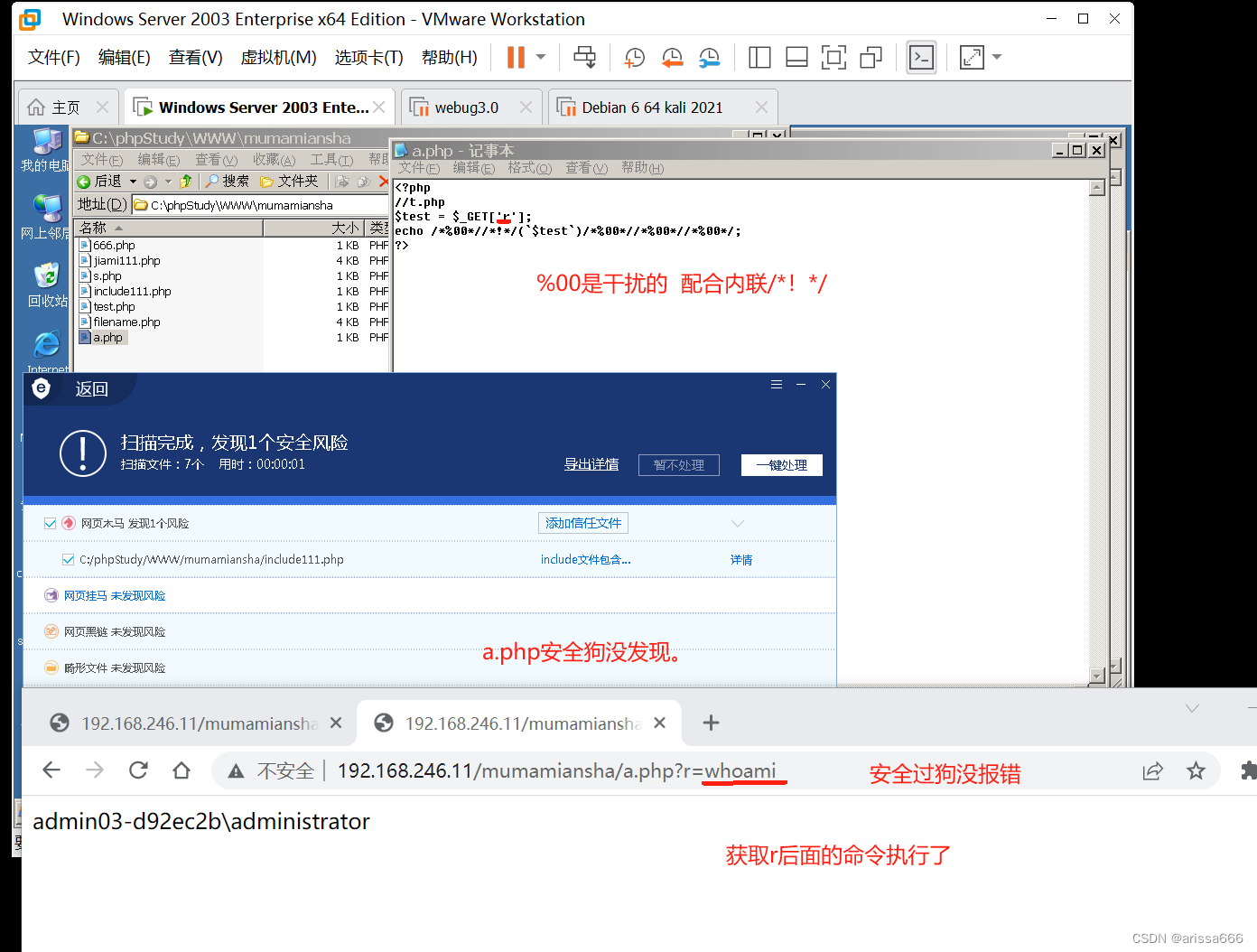Open the SafeDog hamburger menu icon

(777, 385)
